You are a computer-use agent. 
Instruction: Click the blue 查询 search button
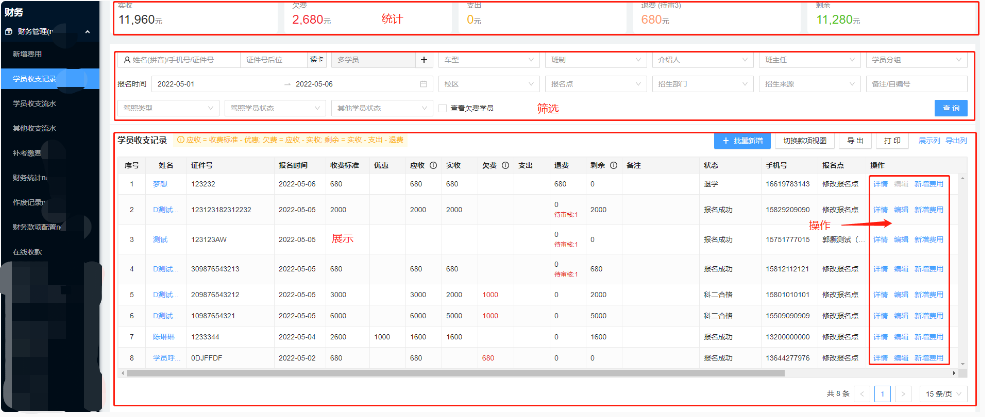click(x=949, y=107)
